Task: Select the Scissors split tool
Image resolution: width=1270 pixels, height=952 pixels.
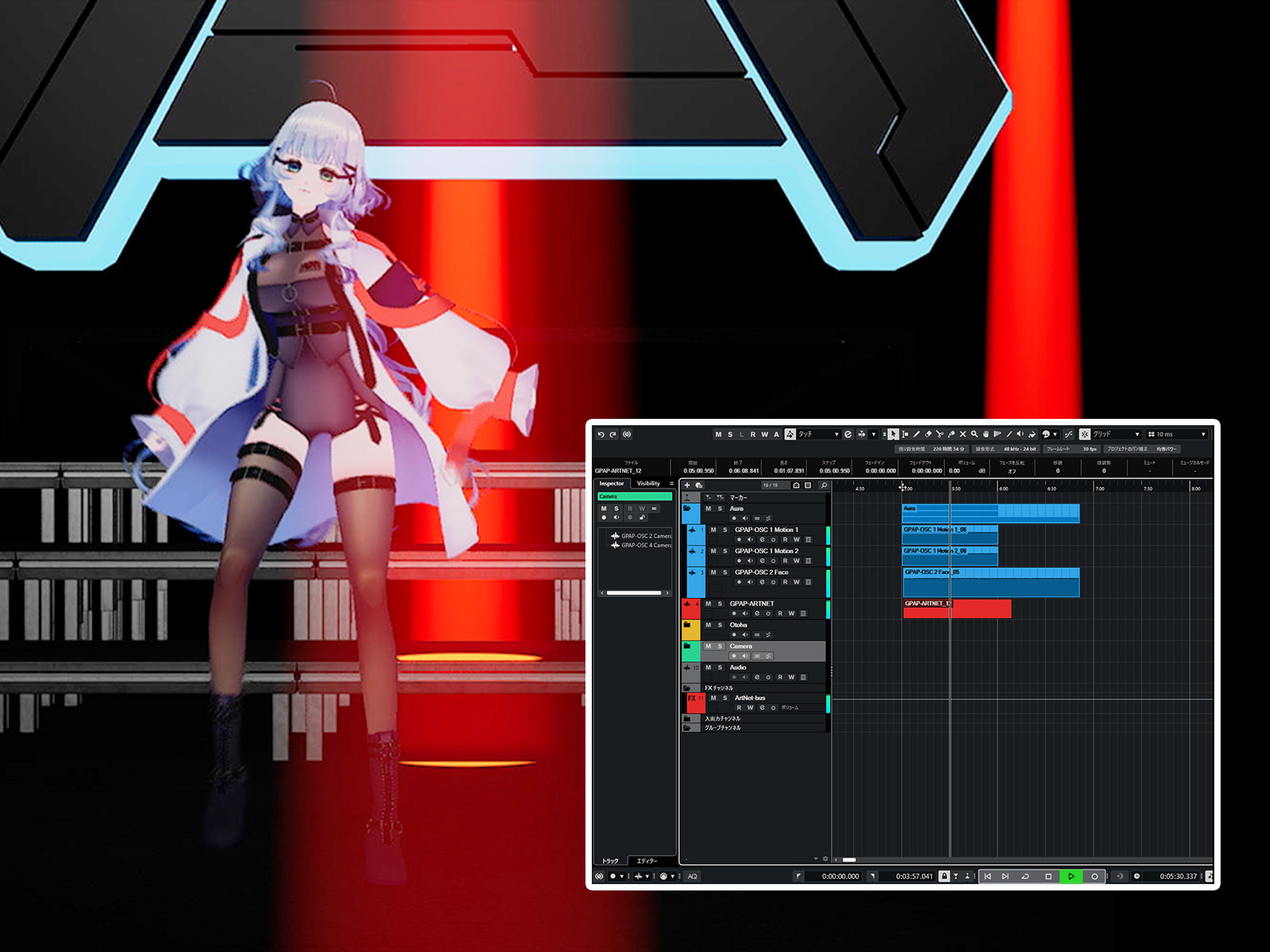Action: point(940,434)
